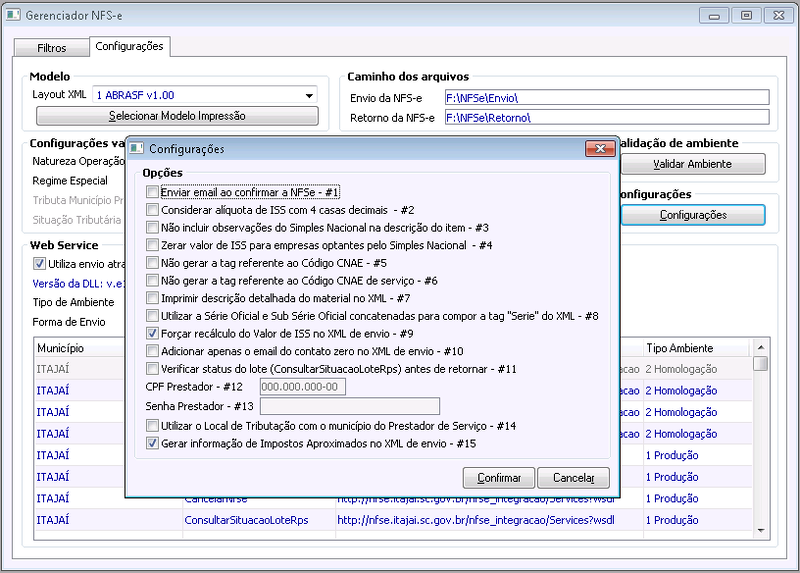Select ConsultarSituacaoLoteRps cell in table
800x573 pixels.
pyautogui.click(x=259, y=520)
